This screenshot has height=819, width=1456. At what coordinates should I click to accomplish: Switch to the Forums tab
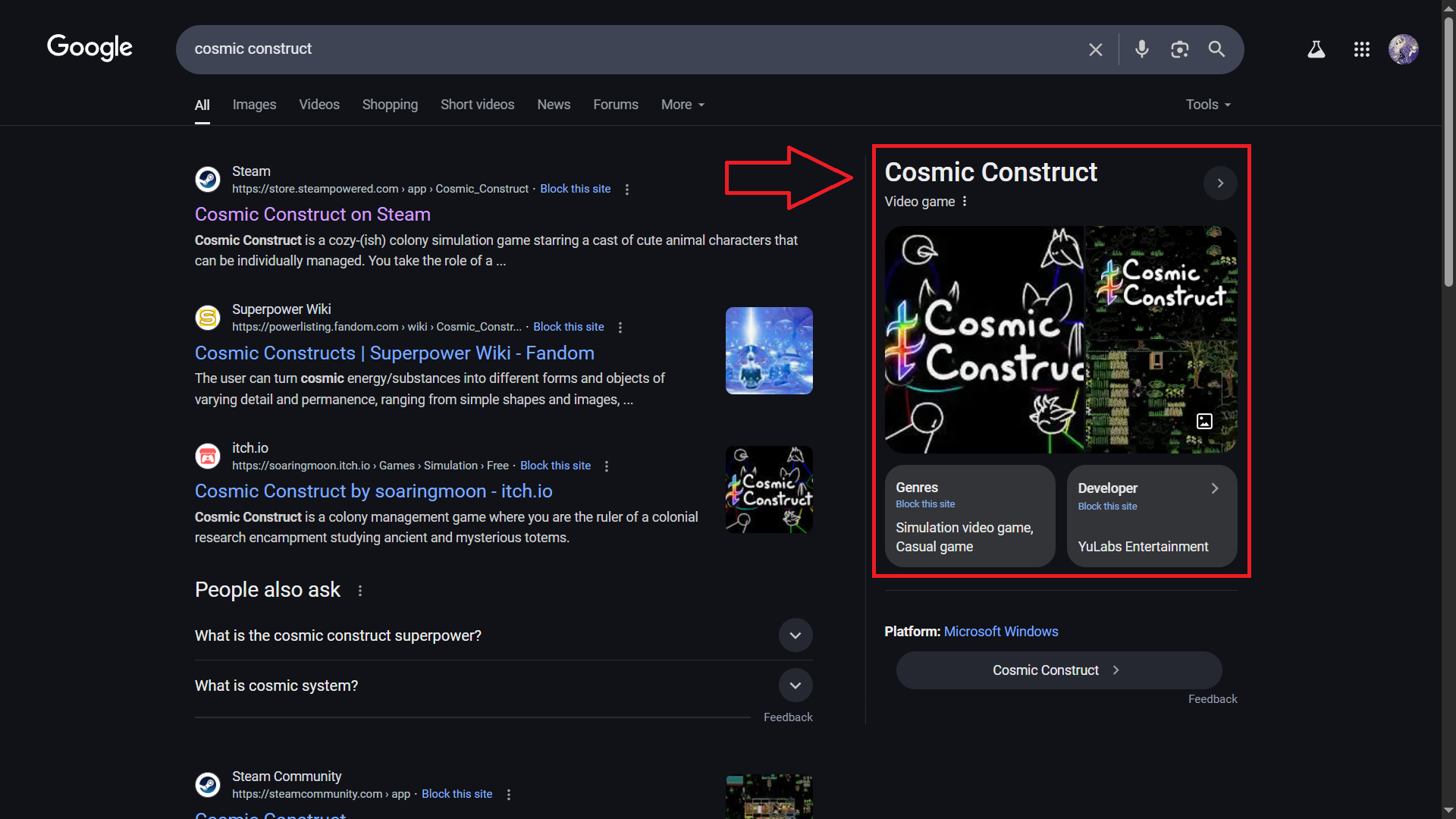pyautogui.click(x=616, y=105)
